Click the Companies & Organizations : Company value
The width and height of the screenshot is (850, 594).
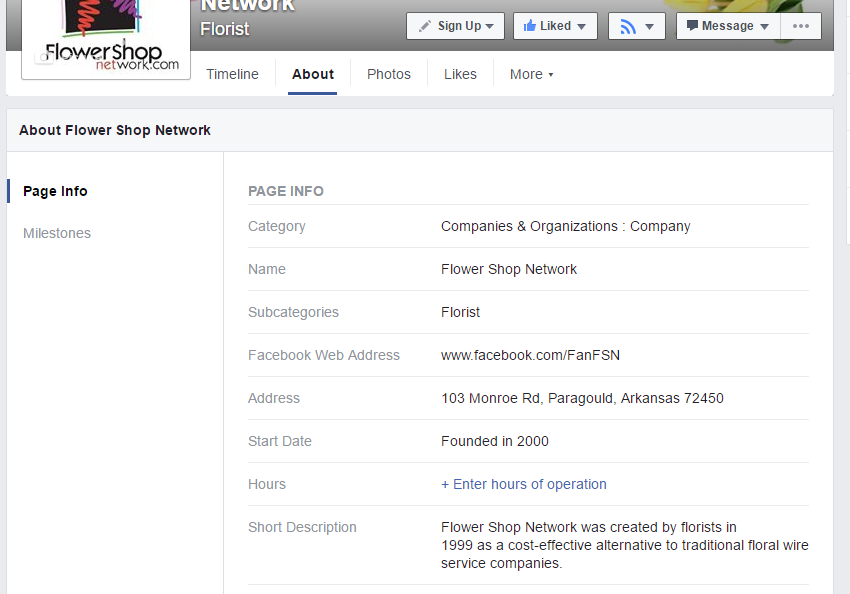[x=565, y=226]
